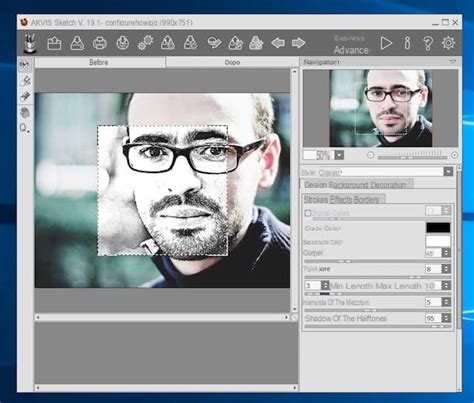The image size is (474, 403).
Task: Open the Effects sub-tab
Action: [340, 200]
